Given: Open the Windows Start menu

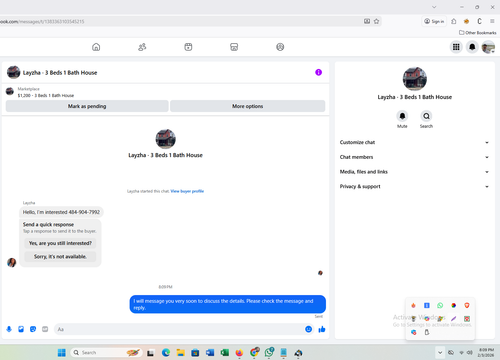Looking at the screenshot, I should point(62,352).
